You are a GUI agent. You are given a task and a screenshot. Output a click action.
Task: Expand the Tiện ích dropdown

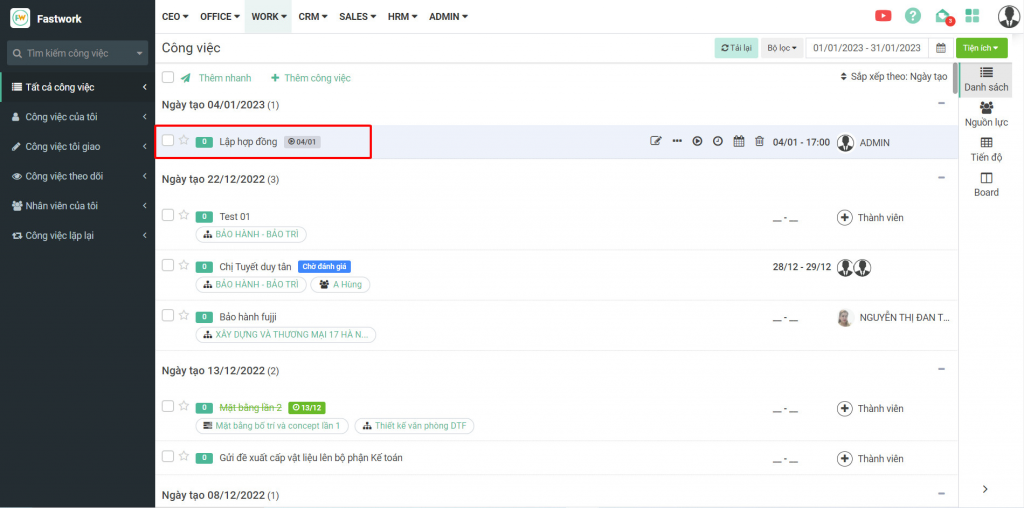(x=981, y=48)
